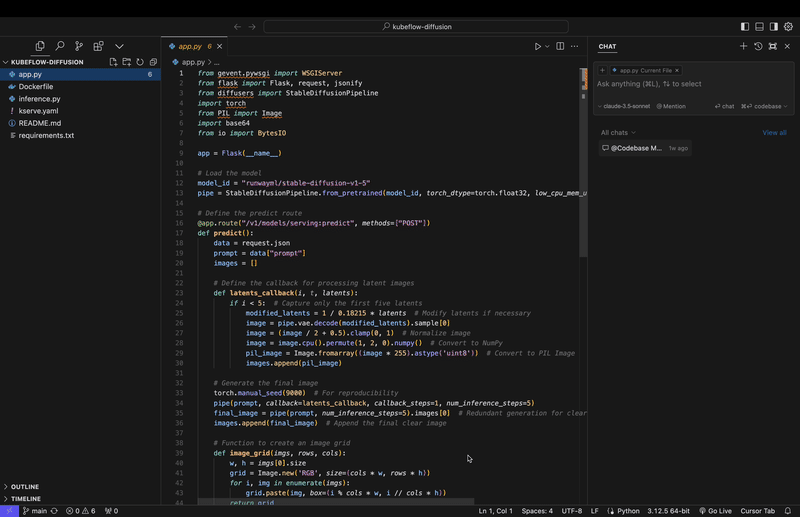
Task: Click the @ Mention button
Action: (671, 106)
